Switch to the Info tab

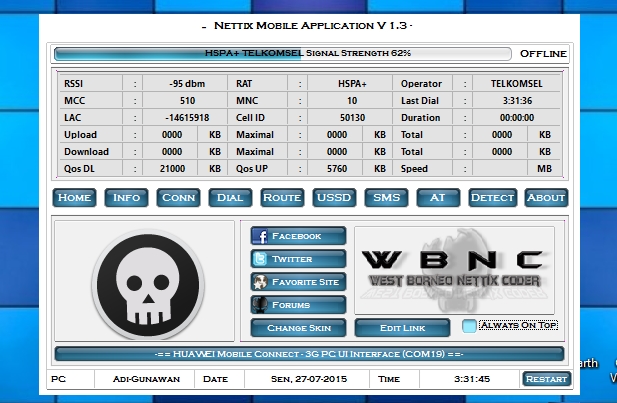click(x=126, y=198)
